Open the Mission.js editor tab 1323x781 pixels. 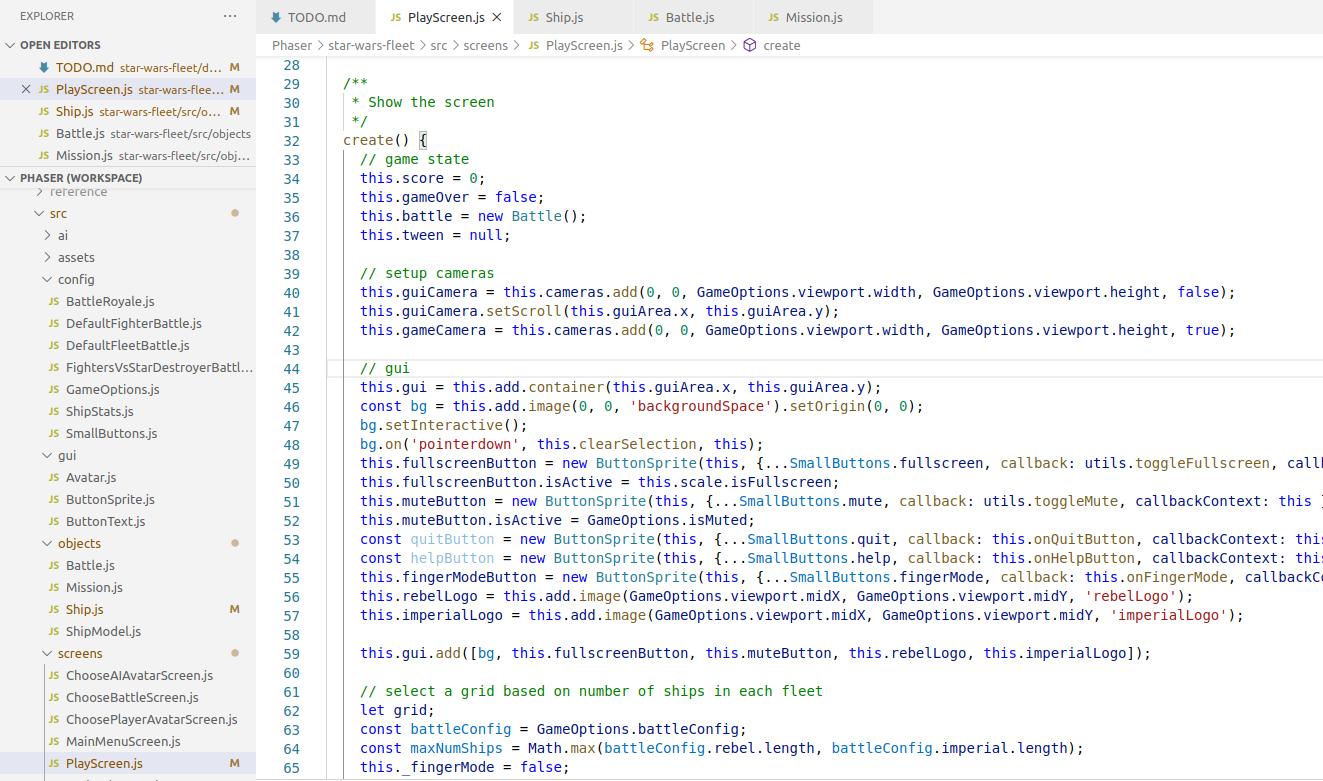pyautogui.click(x=813, y=17)
